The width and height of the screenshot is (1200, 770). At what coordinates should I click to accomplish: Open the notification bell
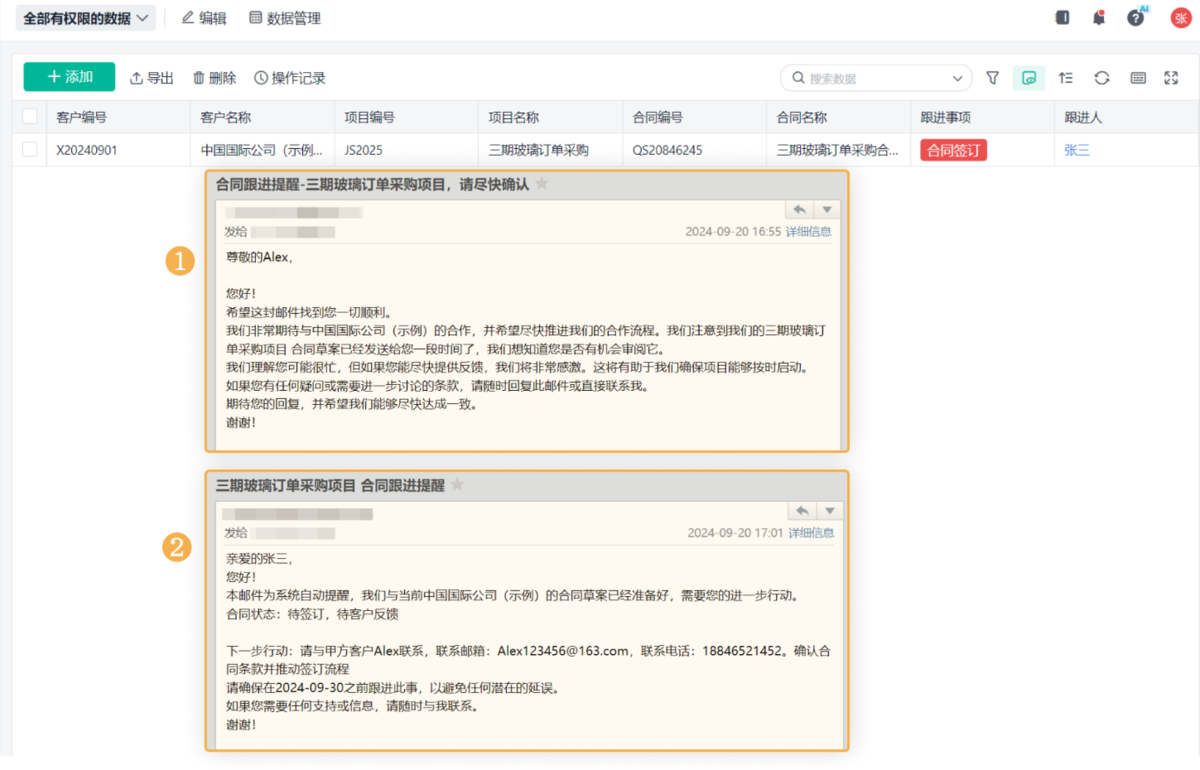(1099, 18)
